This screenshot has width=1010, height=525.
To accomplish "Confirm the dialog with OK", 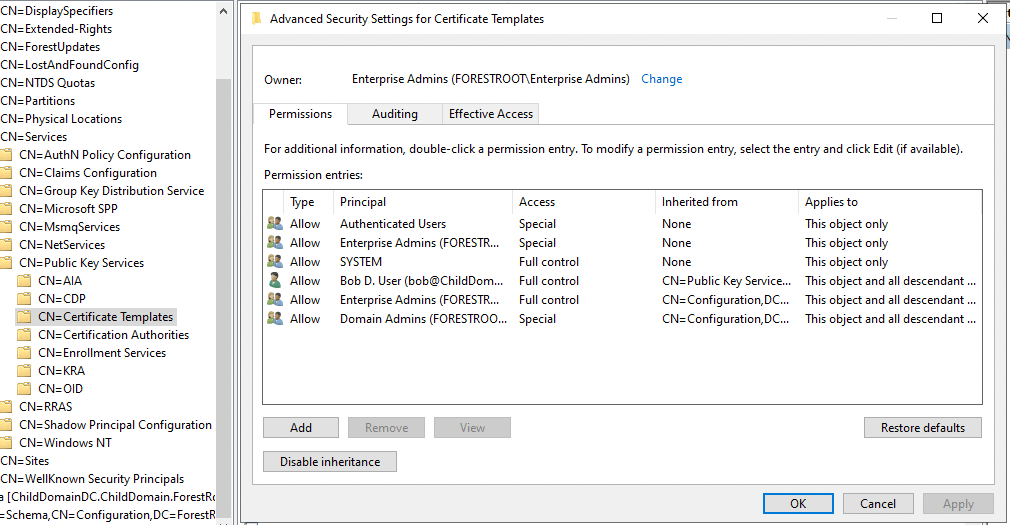I will pos(797,504).
